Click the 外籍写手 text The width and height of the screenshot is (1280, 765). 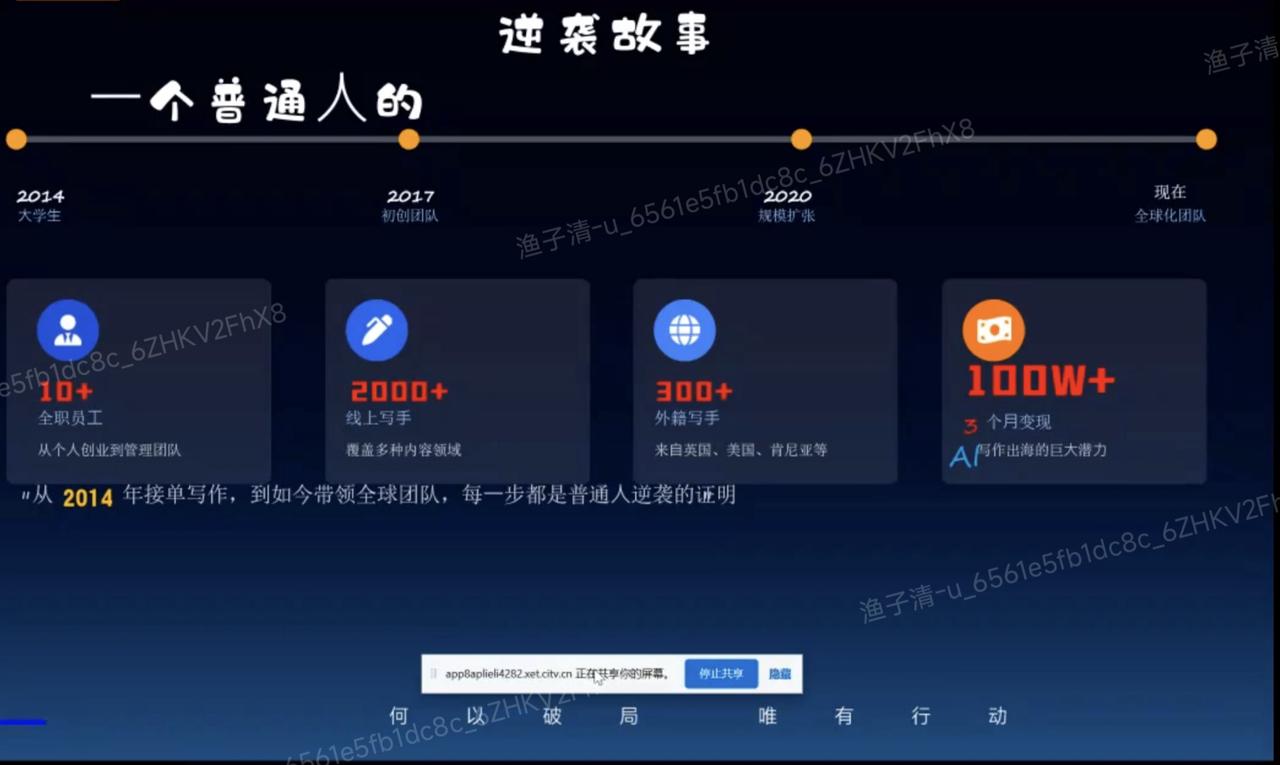[687, 418]
